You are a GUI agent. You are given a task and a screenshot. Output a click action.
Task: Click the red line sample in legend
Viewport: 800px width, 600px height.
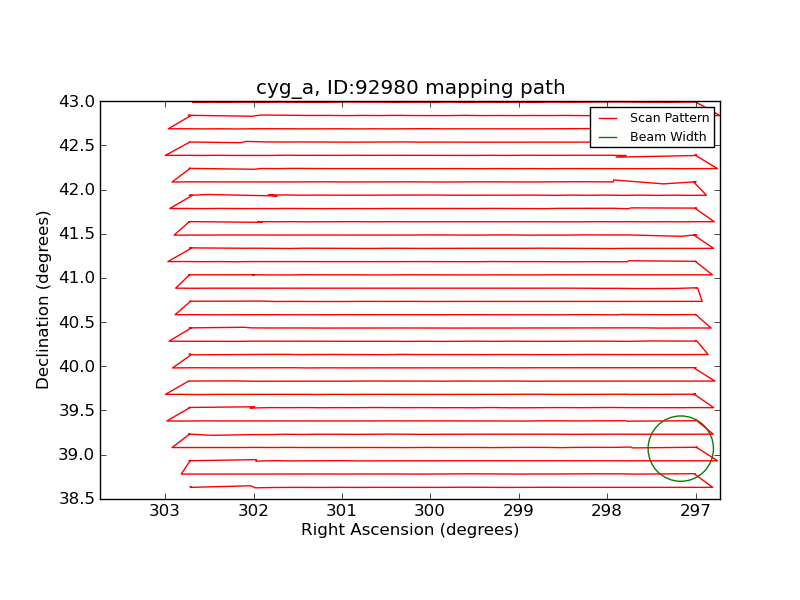coord(608,119)
